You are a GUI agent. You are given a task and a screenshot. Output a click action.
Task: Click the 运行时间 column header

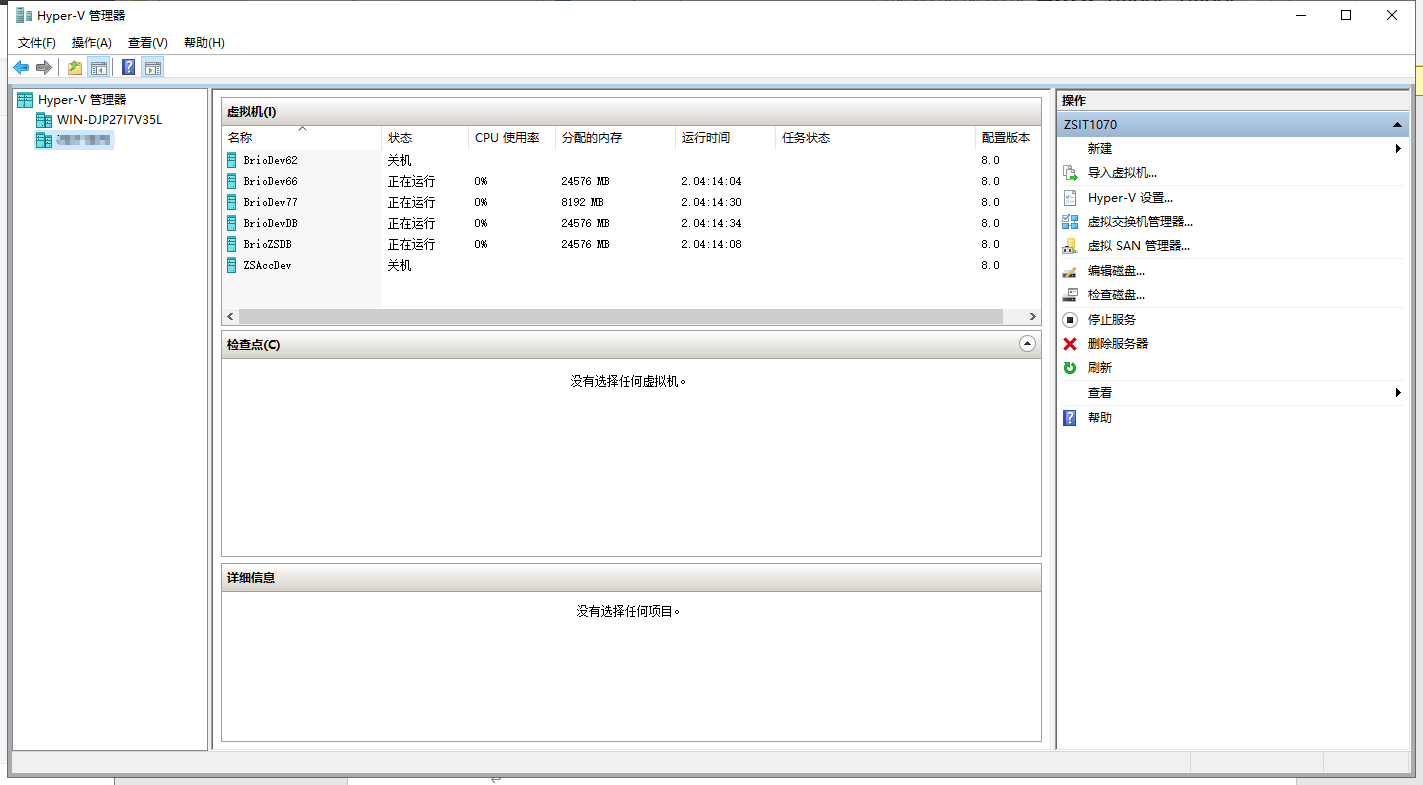click(725, 138)
